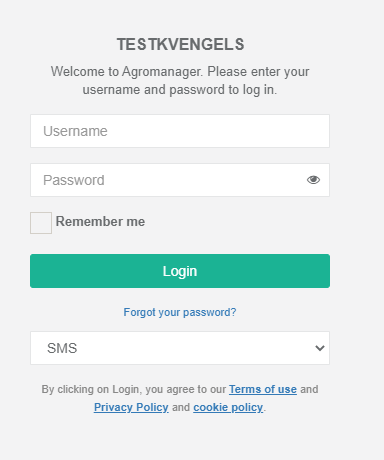Open the SMS dropdown
The width and height of the screenshot is (384, 460).
point(180,348)
